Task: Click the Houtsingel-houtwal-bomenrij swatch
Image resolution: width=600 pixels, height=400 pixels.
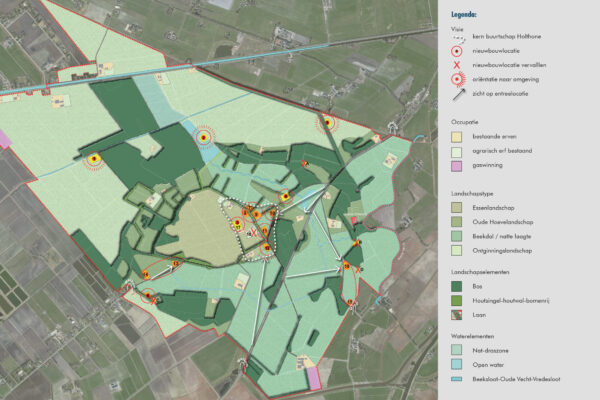Action: point(457,301)
